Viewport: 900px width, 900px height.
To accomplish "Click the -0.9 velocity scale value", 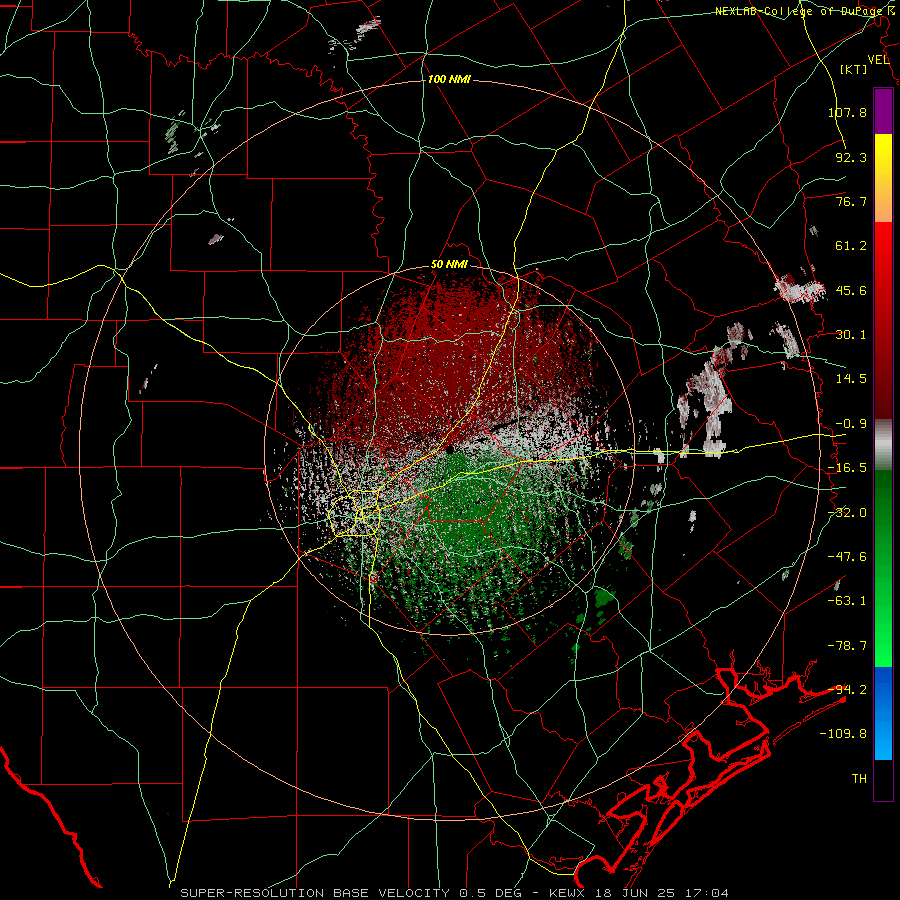I will 851,424.
